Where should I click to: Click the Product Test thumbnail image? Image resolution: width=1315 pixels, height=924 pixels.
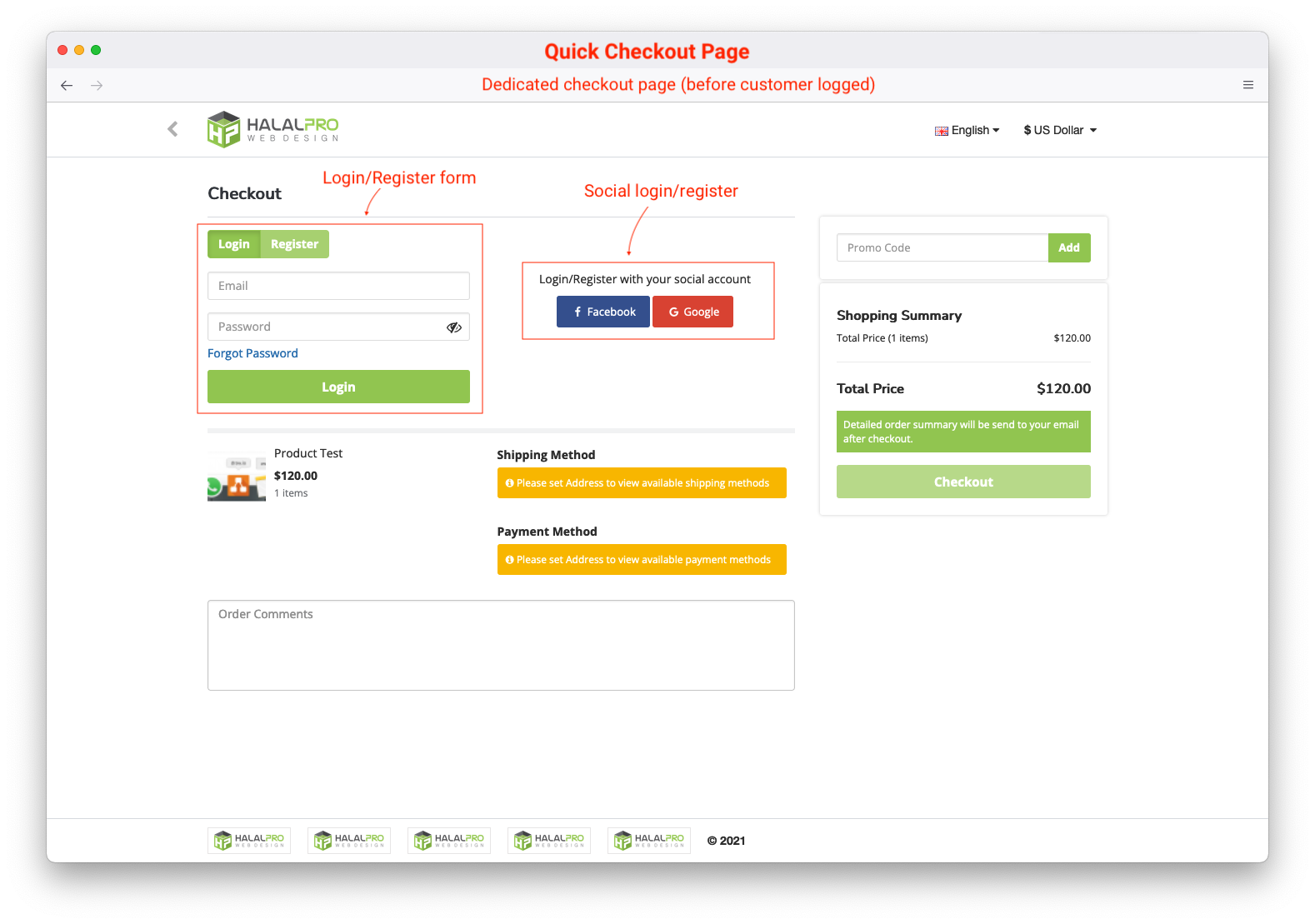coord(237,477)
